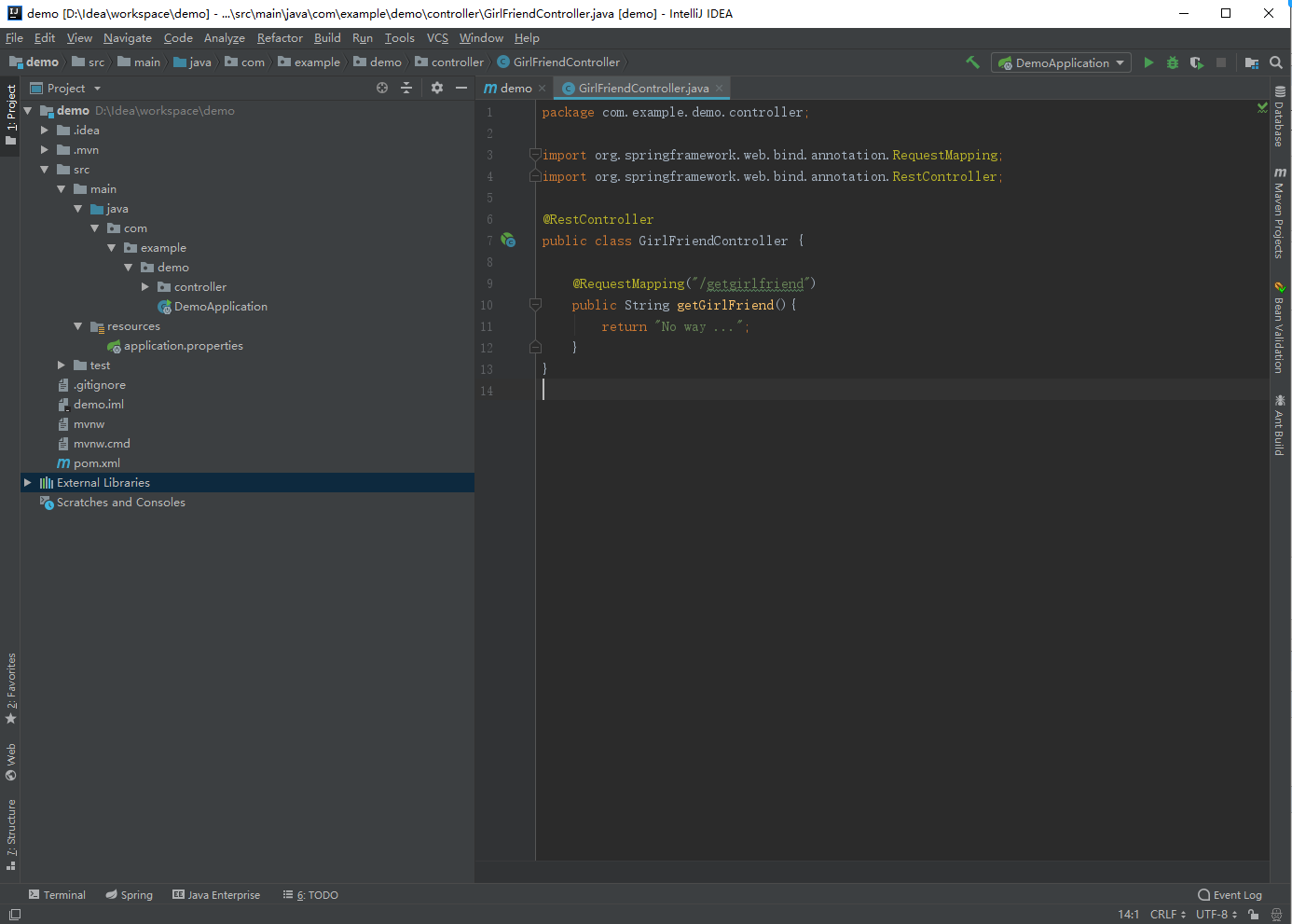Viewport: 1292px width, 924px height.
Task: Run with coverage using the shield icon
Action: (x=1197, y=62)
